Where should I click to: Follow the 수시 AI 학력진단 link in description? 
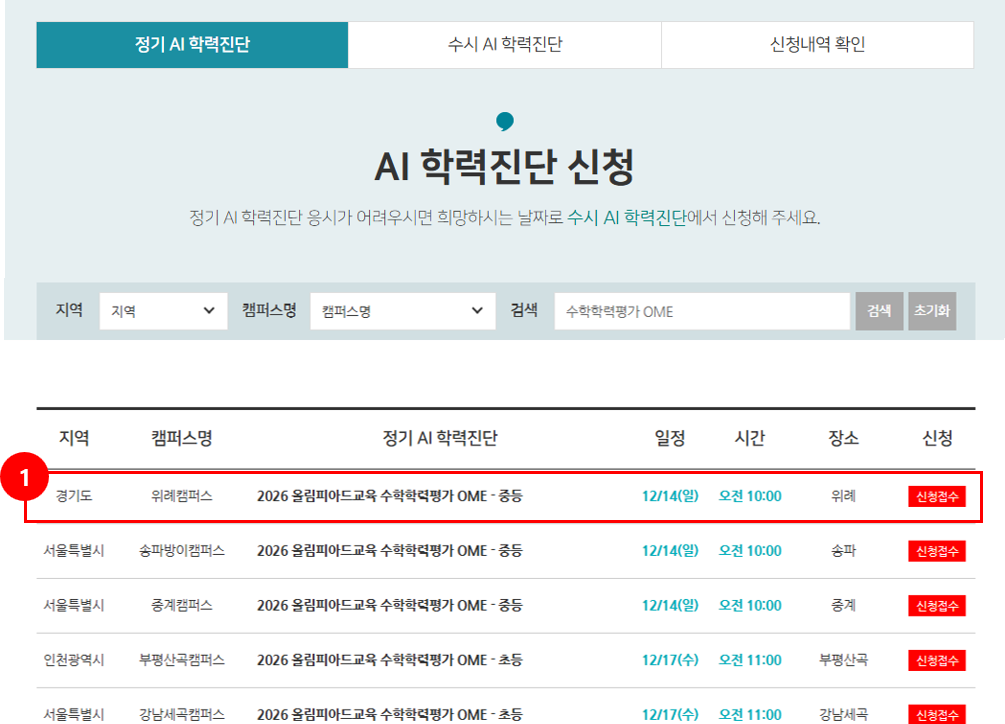click(x=626, y=218)
